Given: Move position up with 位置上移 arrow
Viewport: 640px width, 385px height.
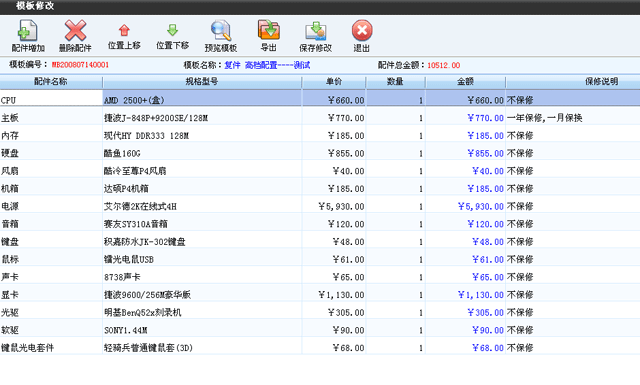Looking at the screenshot, I should pos(124,30).
